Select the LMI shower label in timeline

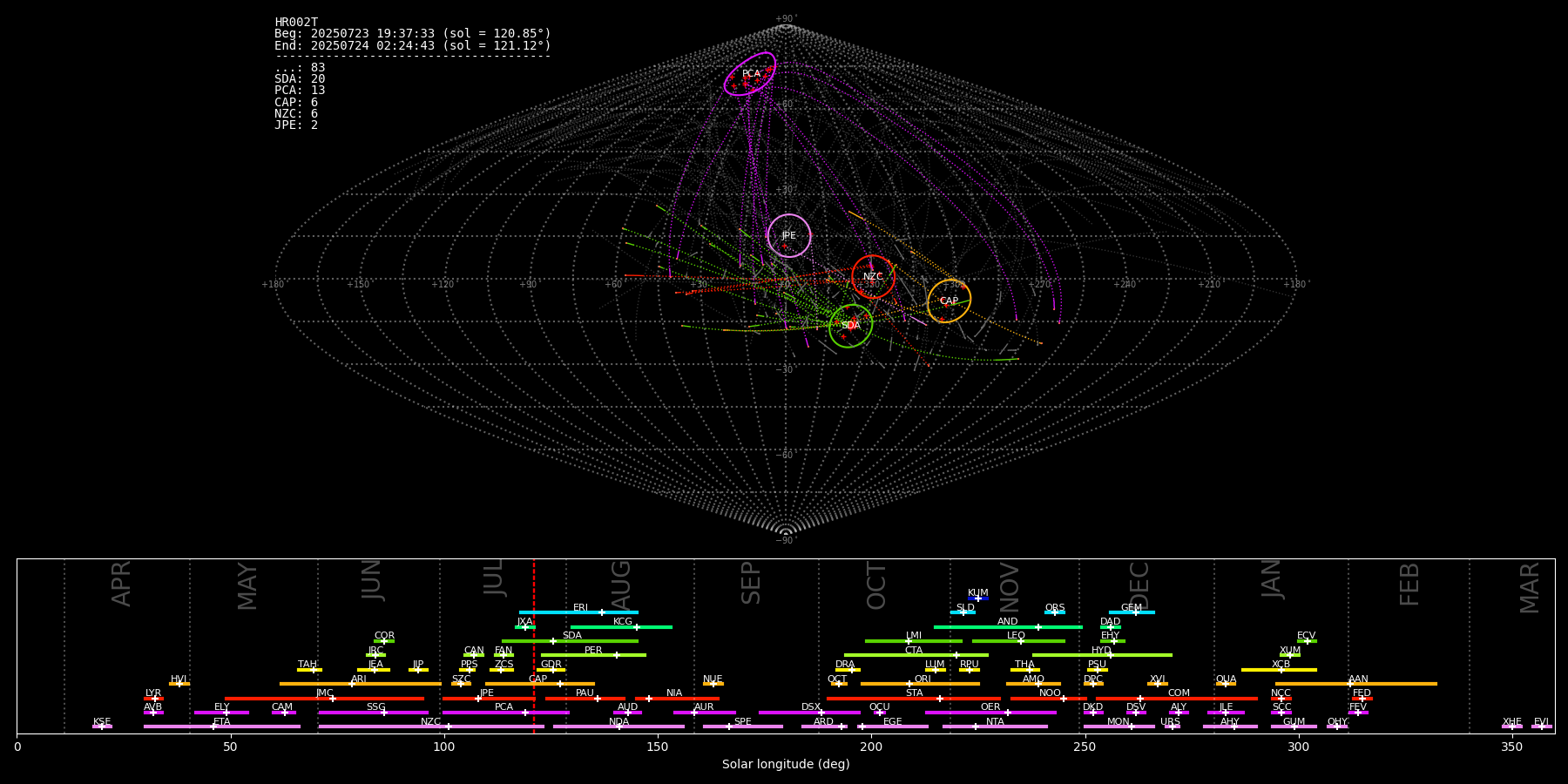[x=914, y=636]
